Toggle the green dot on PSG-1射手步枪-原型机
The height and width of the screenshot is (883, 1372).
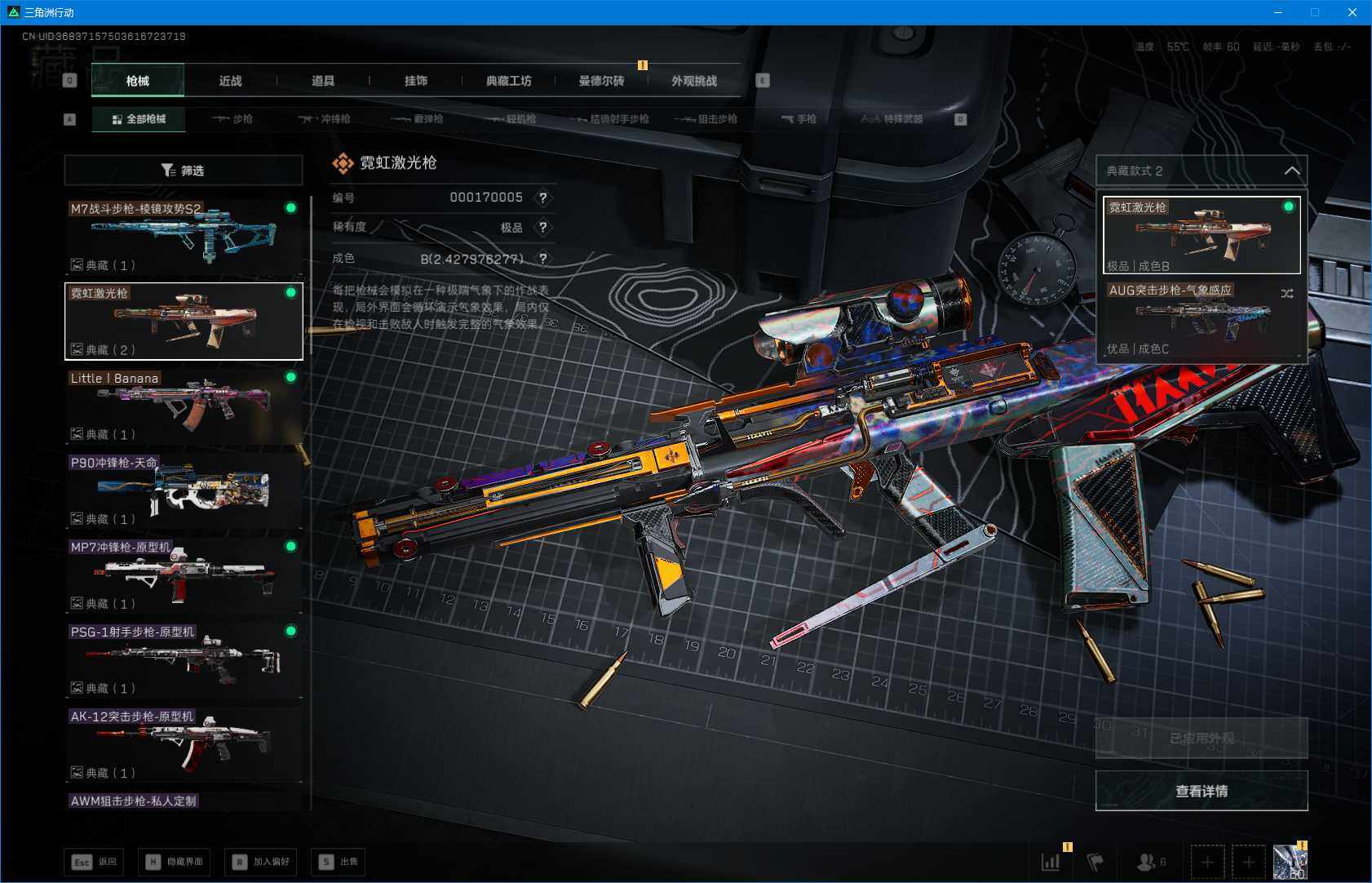(x=290, y=631)
